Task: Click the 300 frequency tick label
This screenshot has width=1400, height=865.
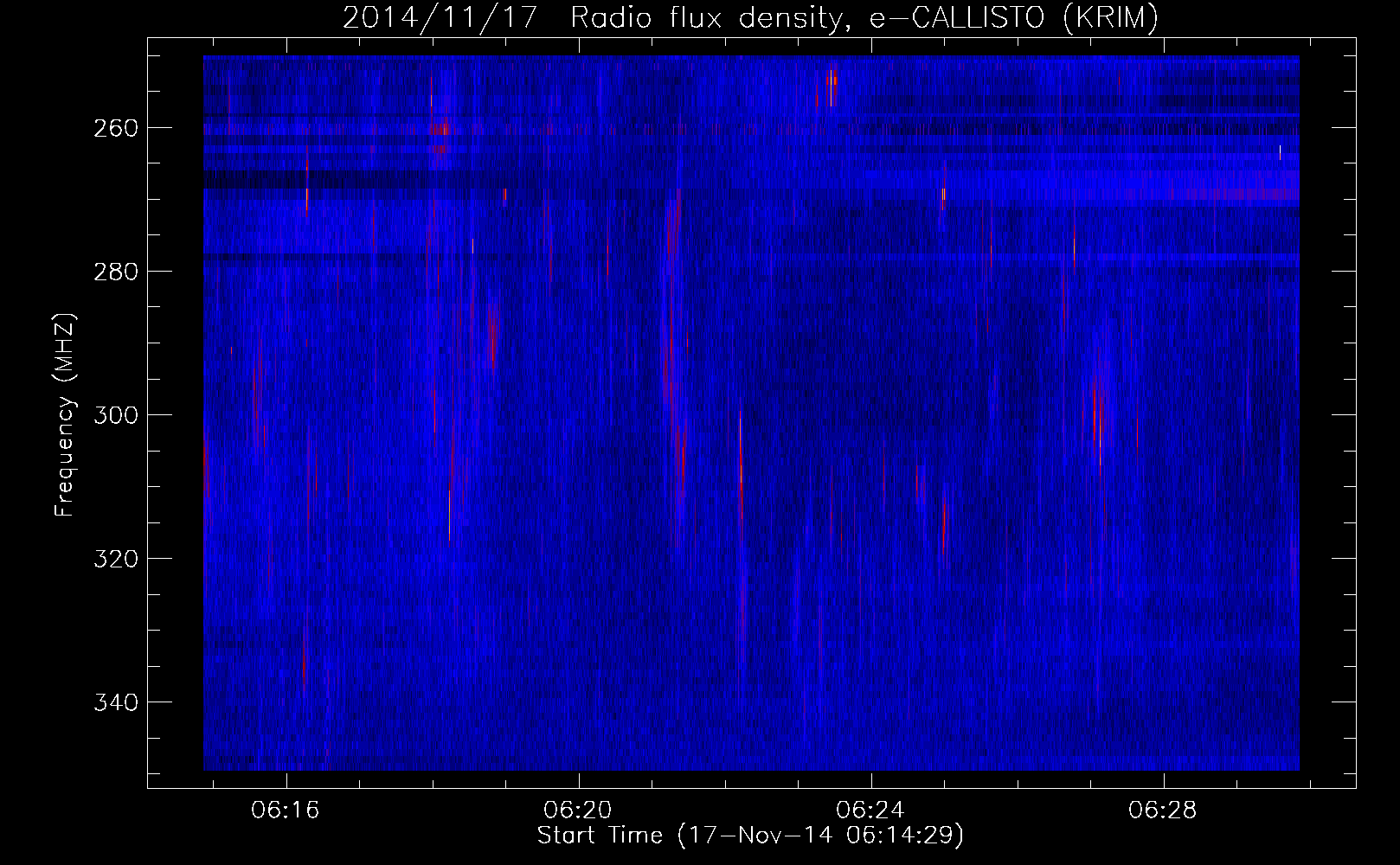Action: [x=116, y=415]
